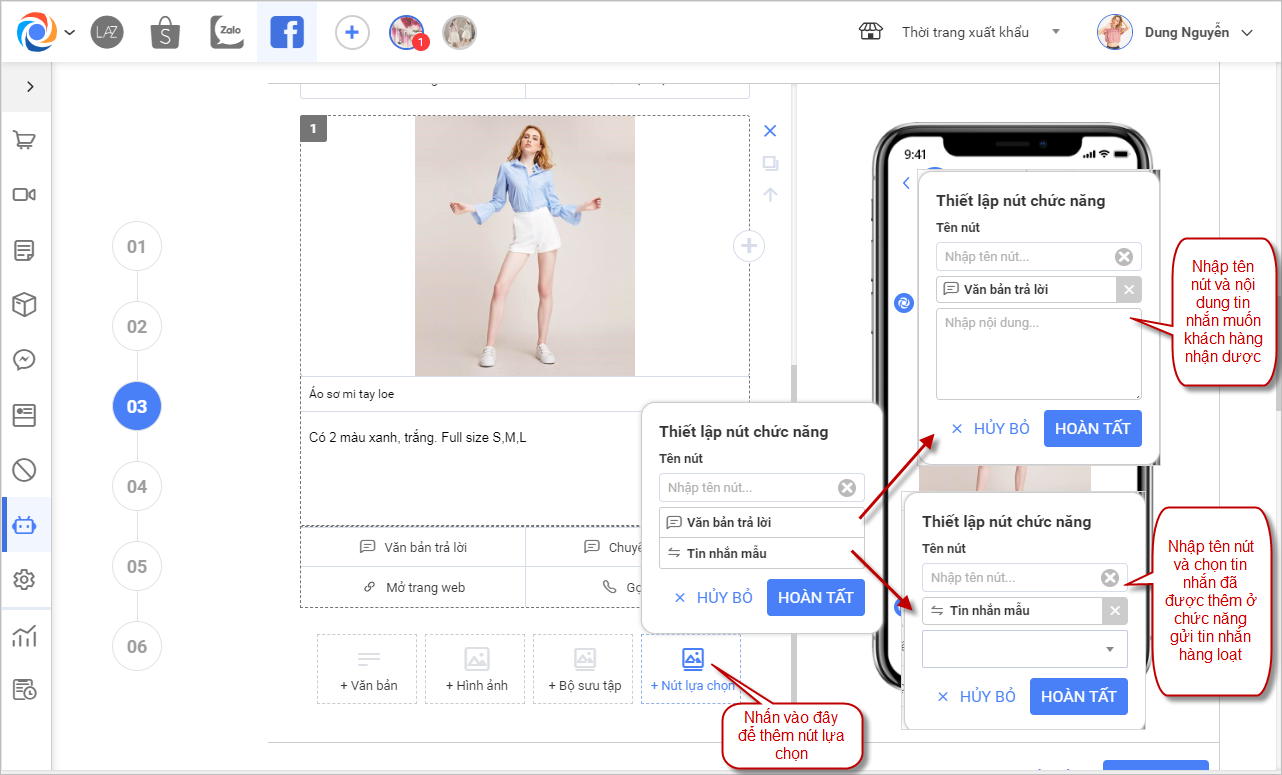Select the Facebook channel tab
Image resolution: width=1282 pixels, height=775 pixels.
tap(287, 33)
